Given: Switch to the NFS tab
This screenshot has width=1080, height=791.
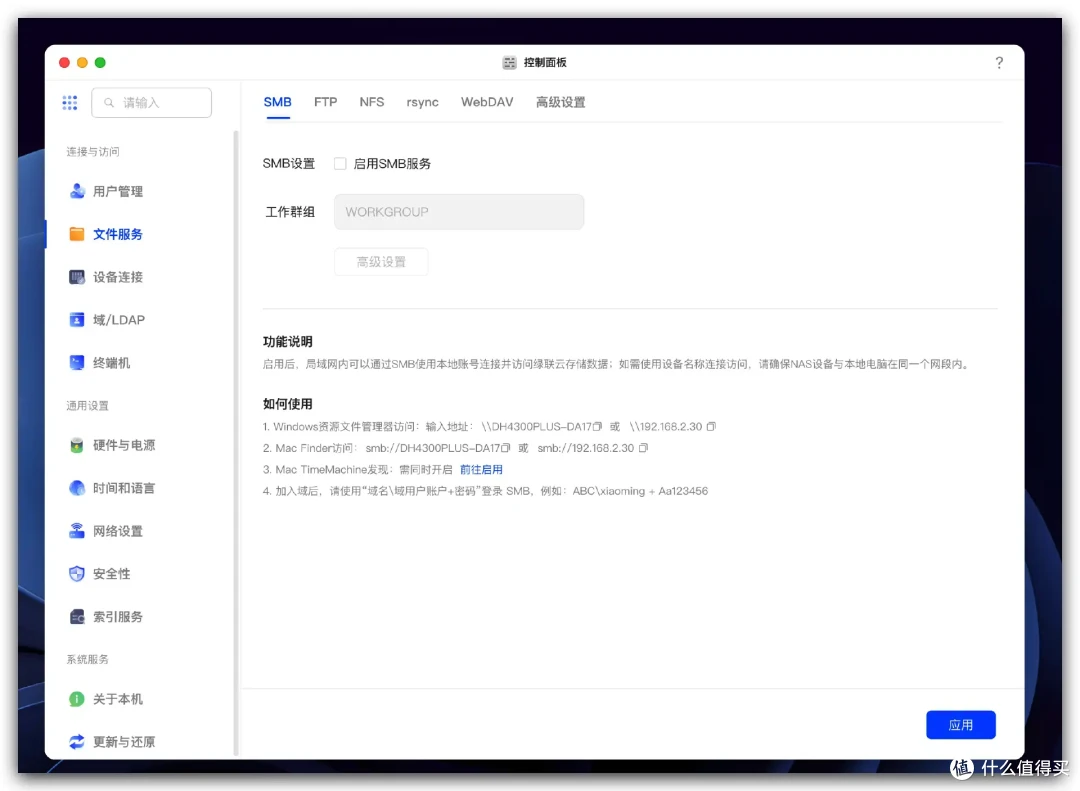Looking at the screenshot, I should pos(372,102).
